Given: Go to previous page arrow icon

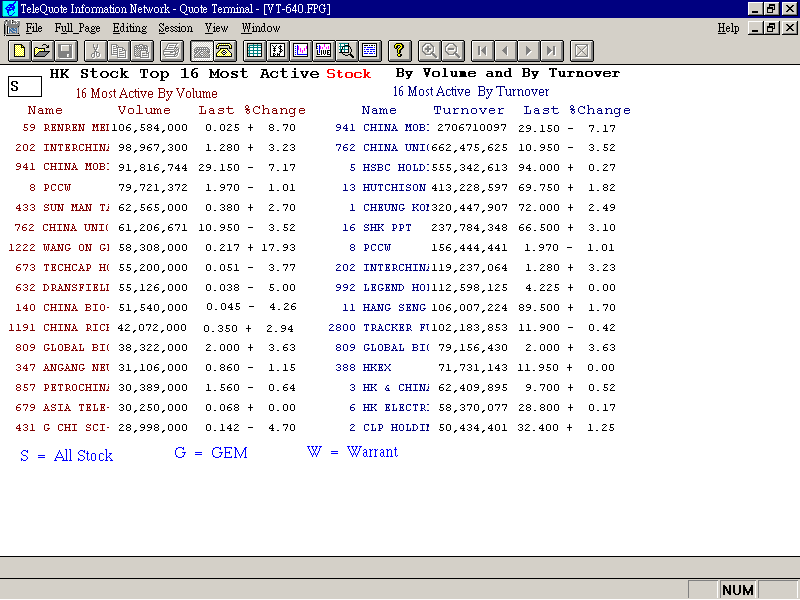Looking at the screenshot, I should click(505, 51).
